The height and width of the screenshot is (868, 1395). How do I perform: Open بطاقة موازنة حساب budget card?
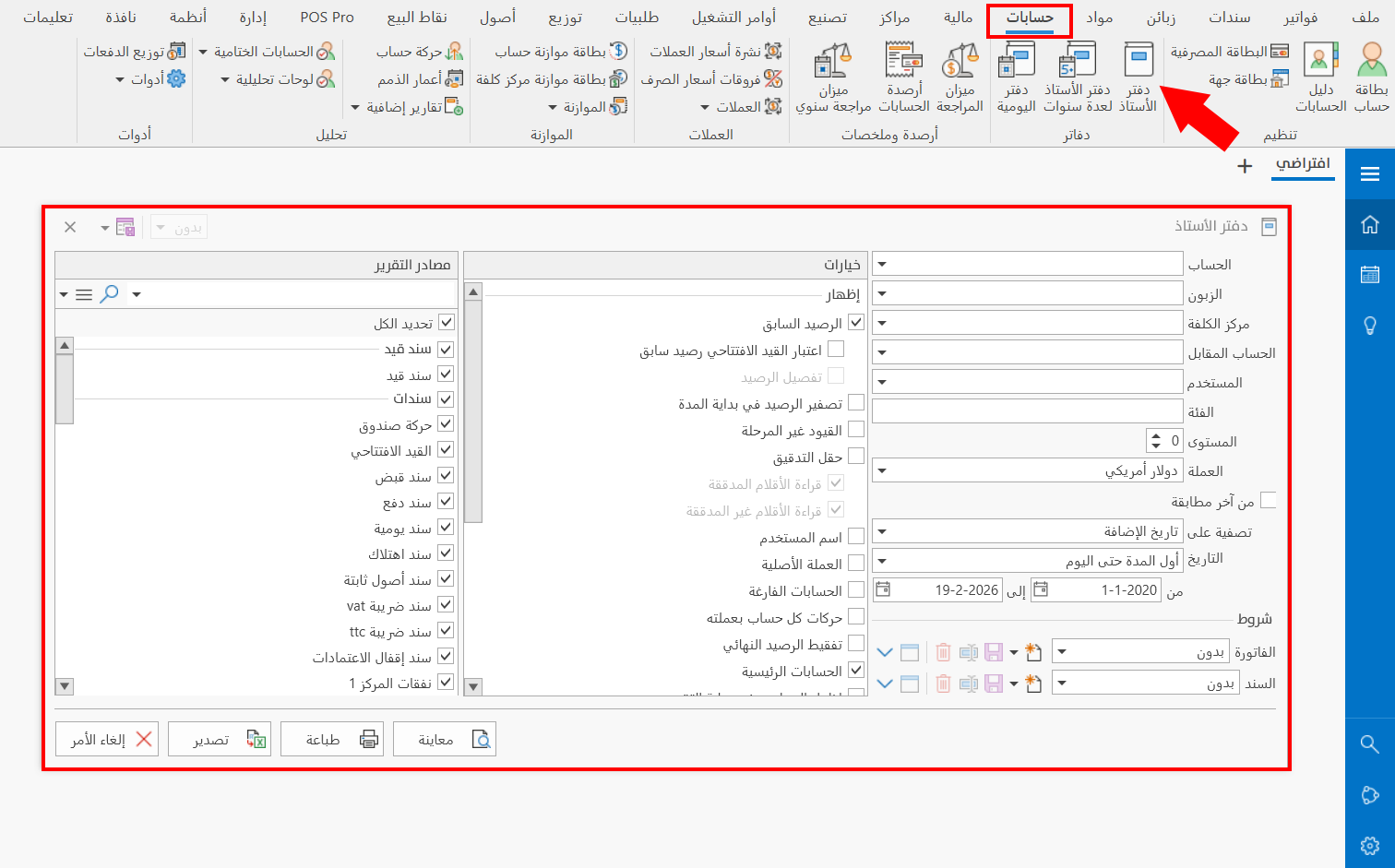561,52
